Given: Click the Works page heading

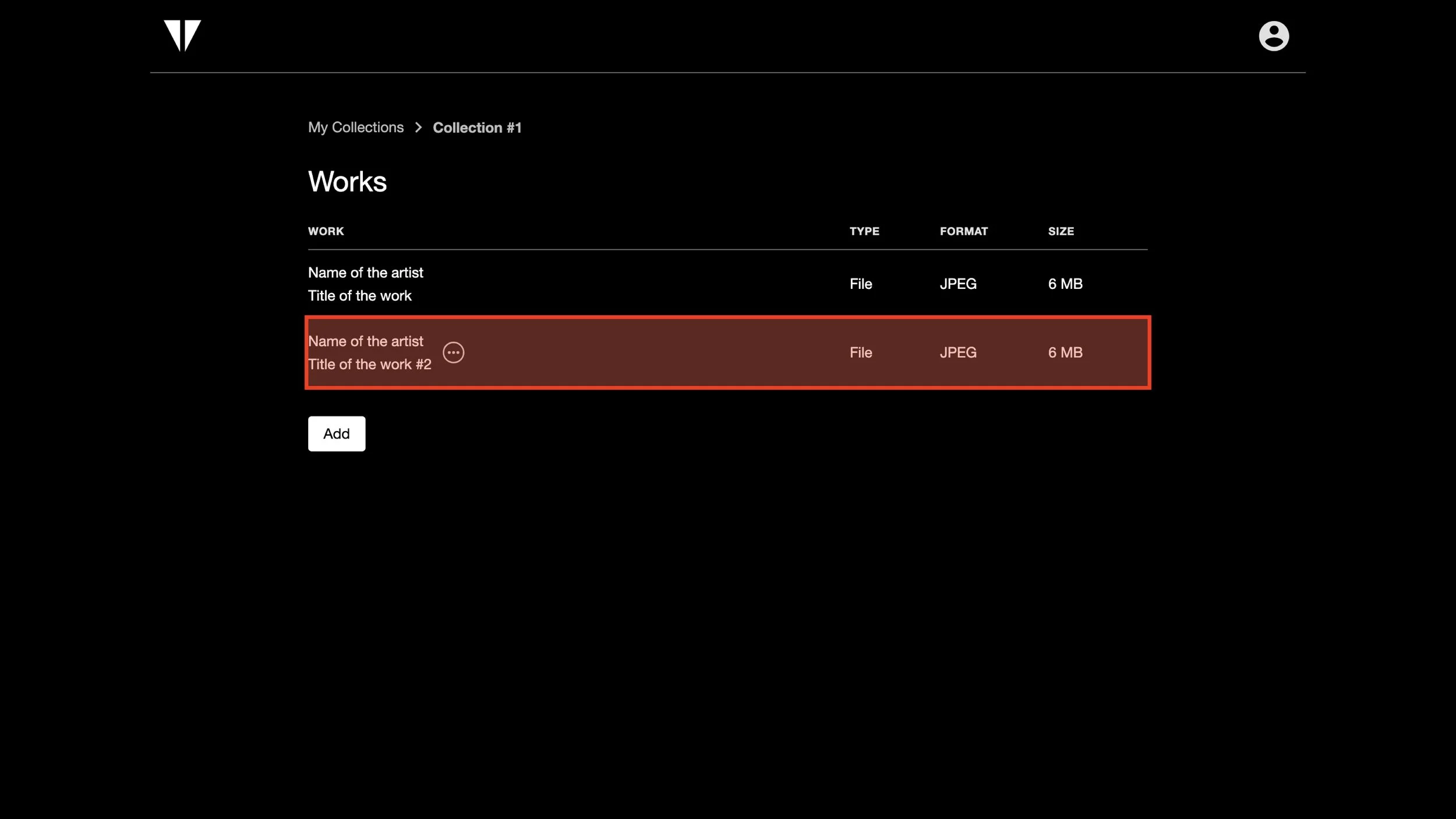Looking at the screenshot, I should pos(347,181).
